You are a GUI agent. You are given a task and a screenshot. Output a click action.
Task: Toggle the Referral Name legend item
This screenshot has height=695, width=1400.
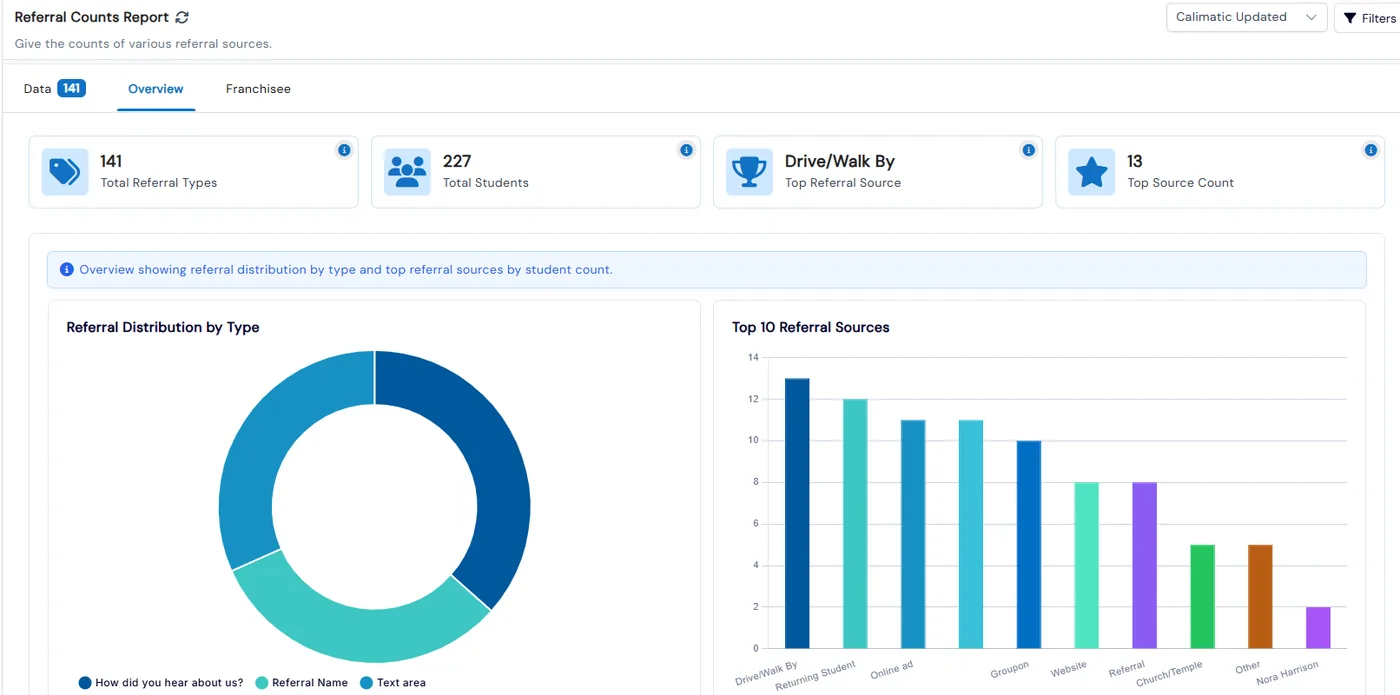click(x=302, y=683)
